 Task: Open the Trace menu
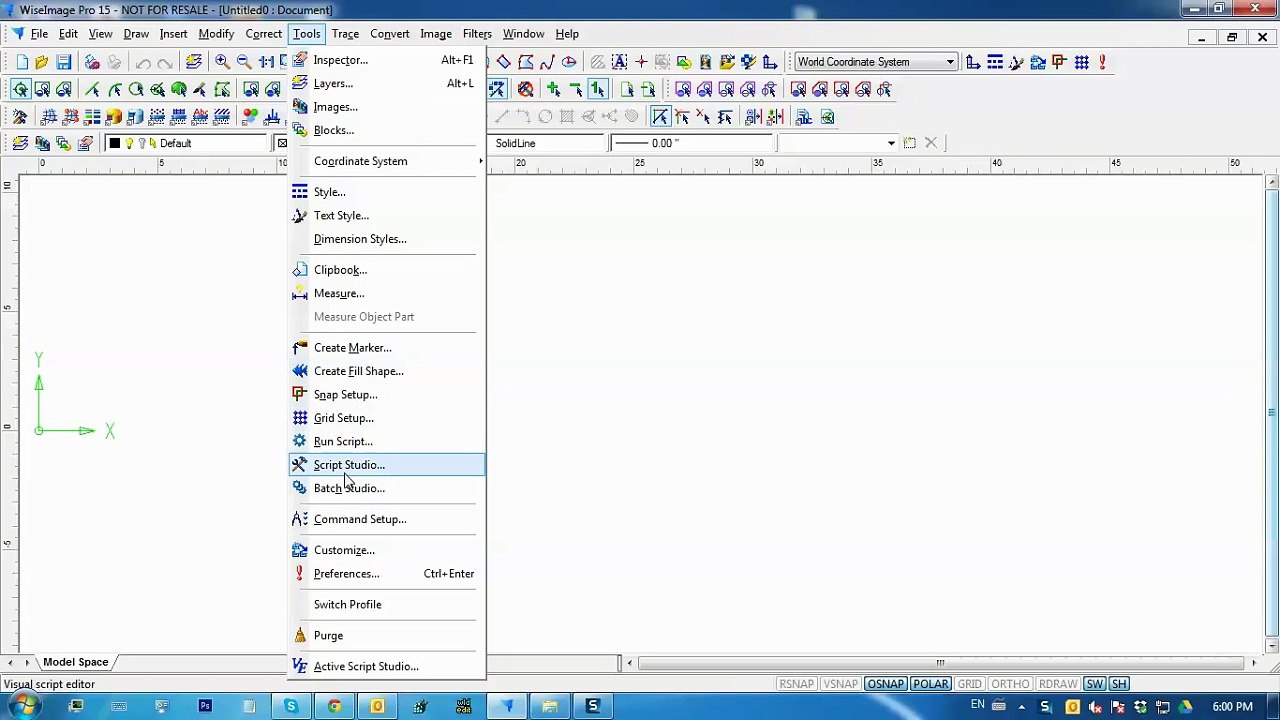coord(345,34)
